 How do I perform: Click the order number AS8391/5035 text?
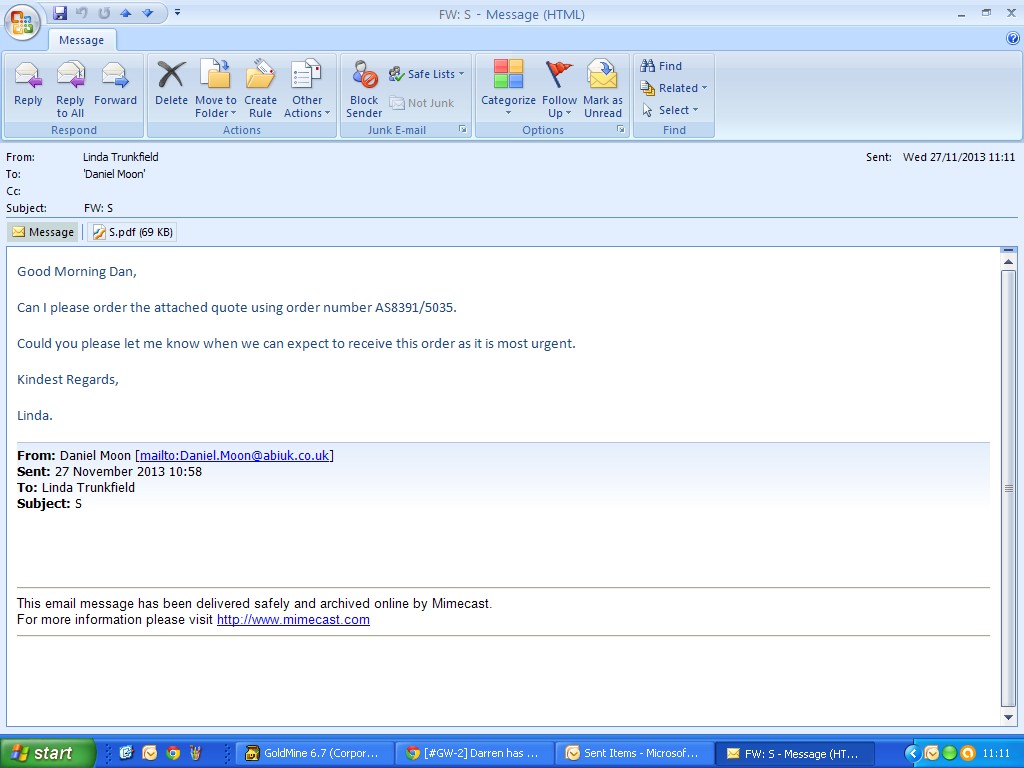[414, 307]
